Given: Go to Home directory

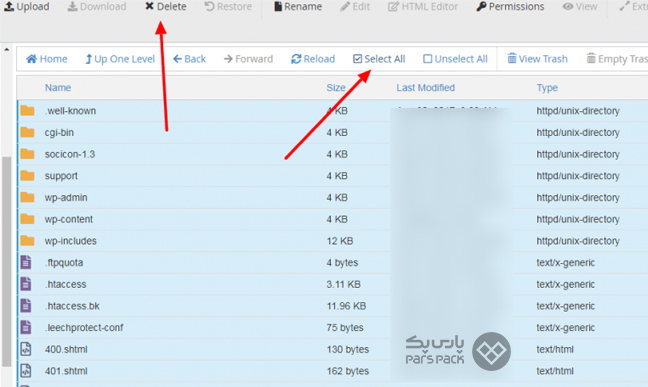Looking at the screenshot, I should point(47,59).
